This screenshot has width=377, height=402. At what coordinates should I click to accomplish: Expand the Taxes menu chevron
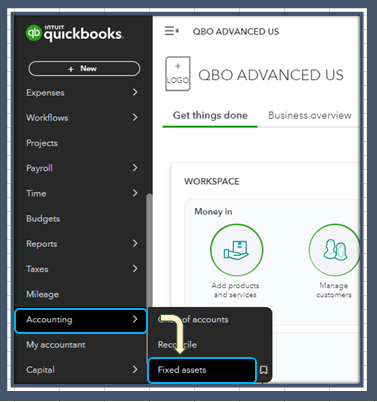click(135, 269)
